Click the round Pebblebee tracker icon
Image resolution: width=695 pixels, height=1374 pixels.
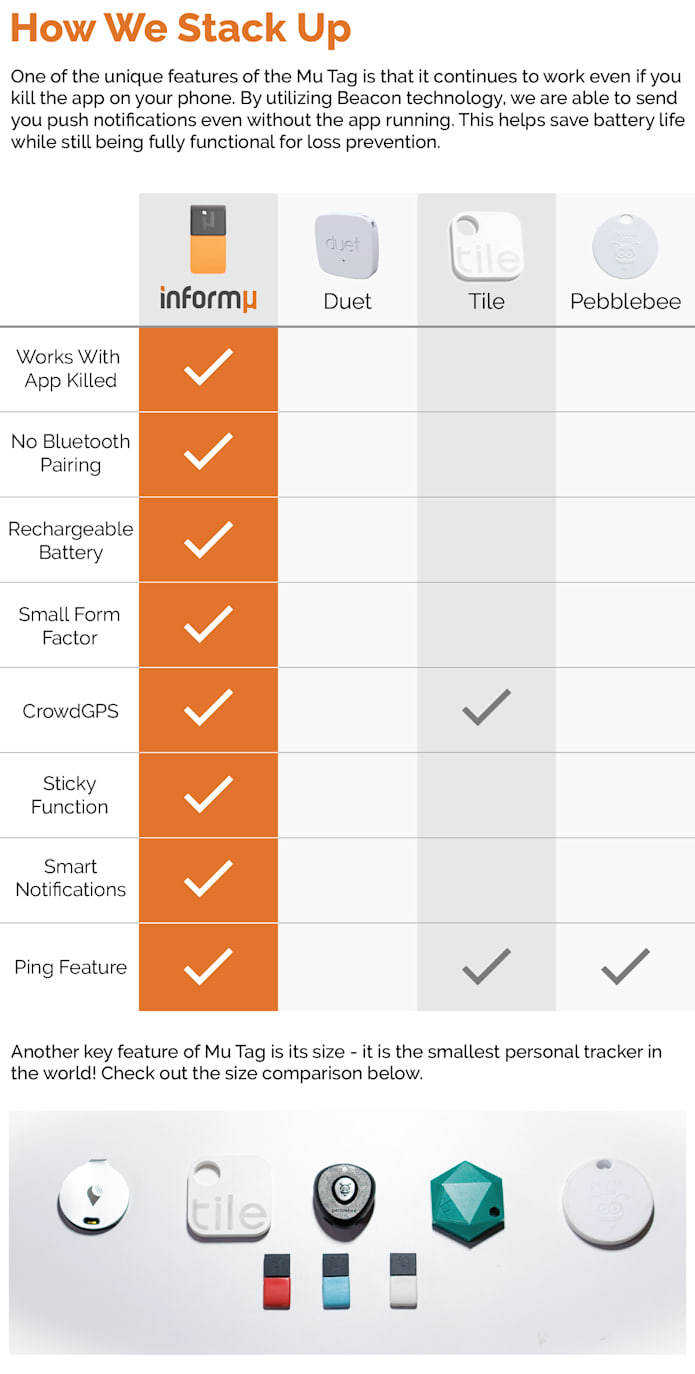[625, 246]
